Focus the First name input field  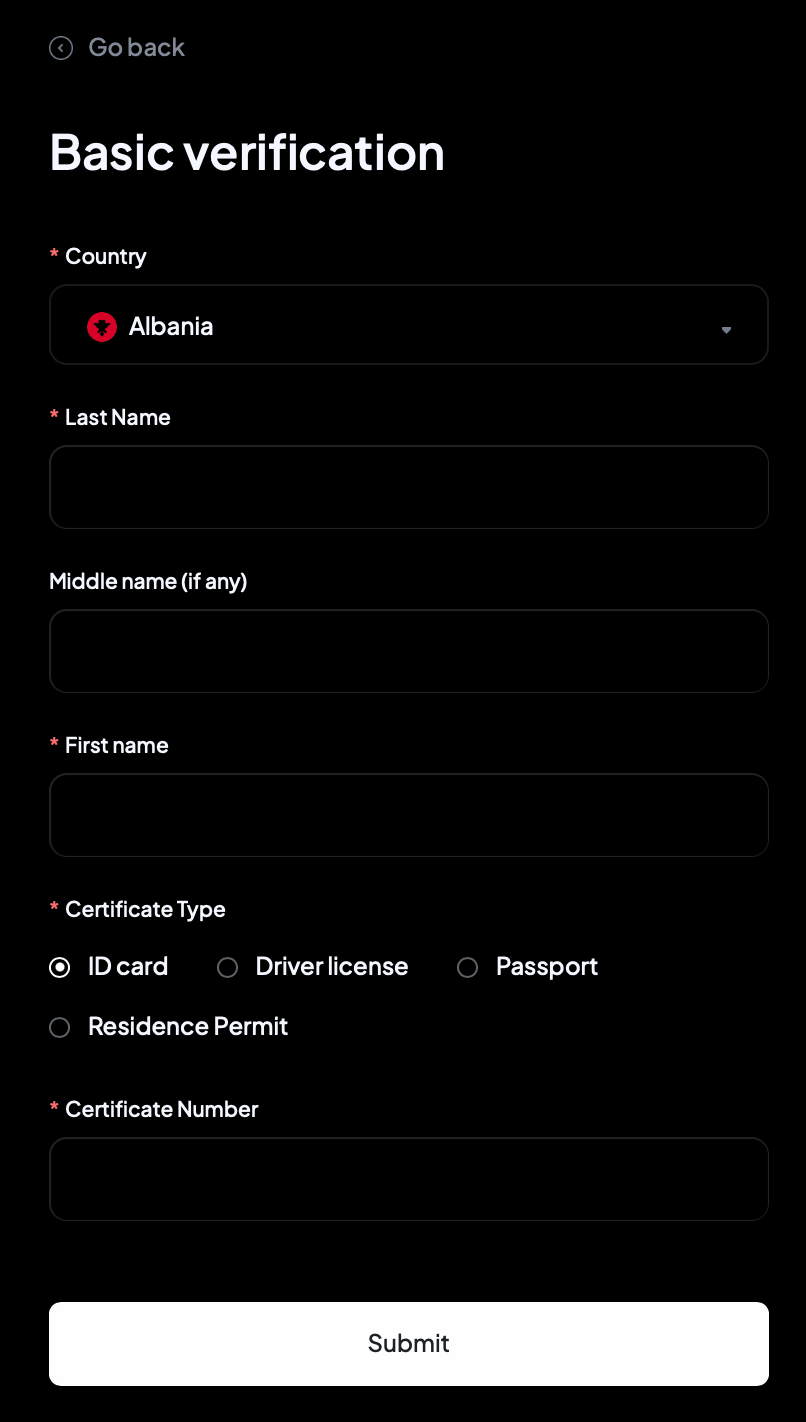408,815
